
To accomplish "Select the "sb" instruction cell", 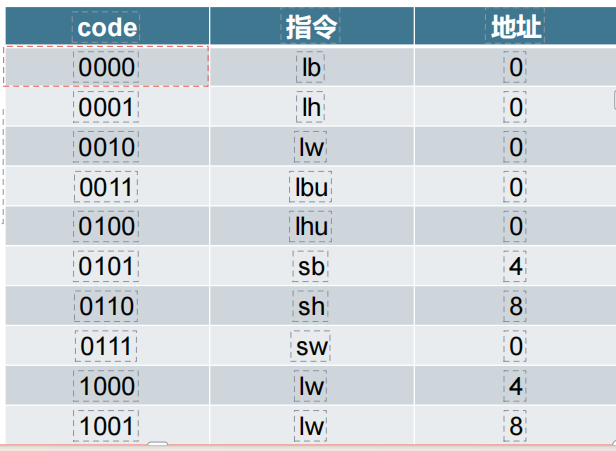I will [311, 267].
